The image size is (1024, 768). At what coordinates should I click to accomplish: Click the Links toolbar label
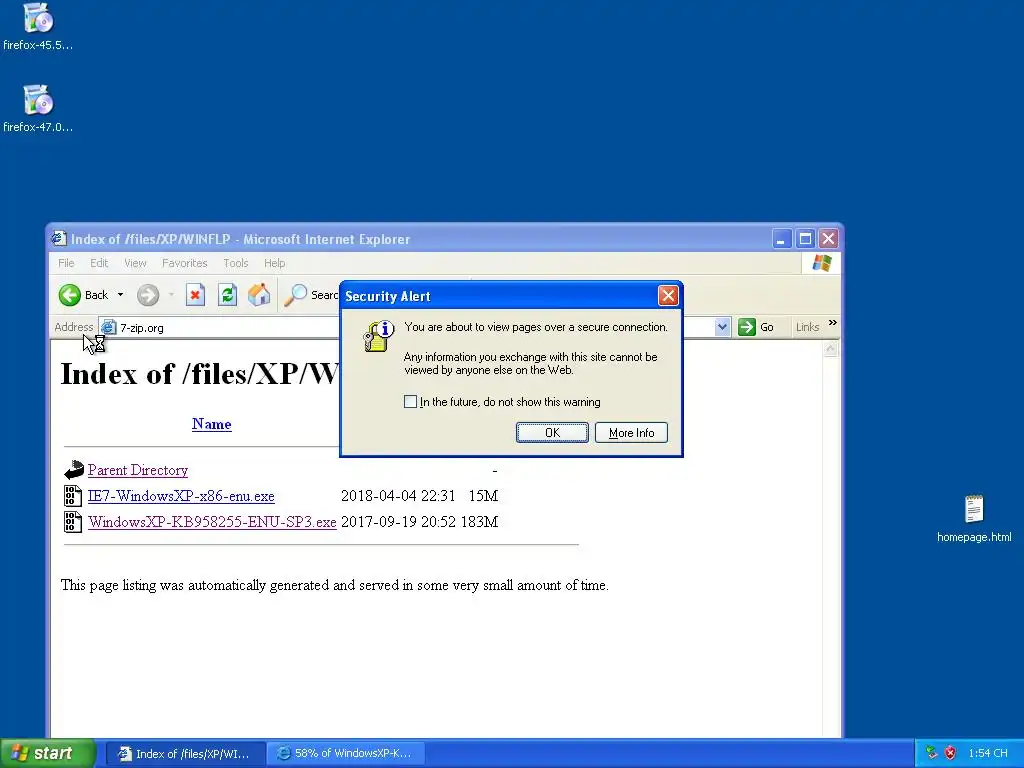[x=807, y=327]
